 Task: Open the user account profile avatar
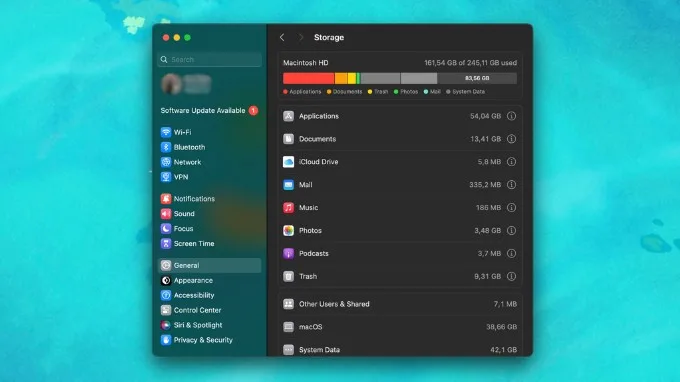point(172,84)
